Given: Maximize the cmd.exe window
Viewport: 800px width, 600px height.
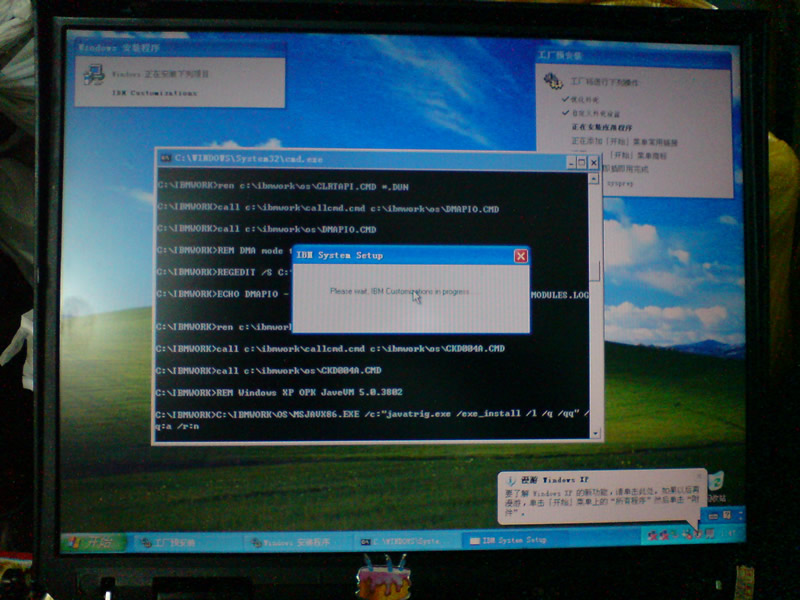Looking at the screenshot, I should point(582,163).
